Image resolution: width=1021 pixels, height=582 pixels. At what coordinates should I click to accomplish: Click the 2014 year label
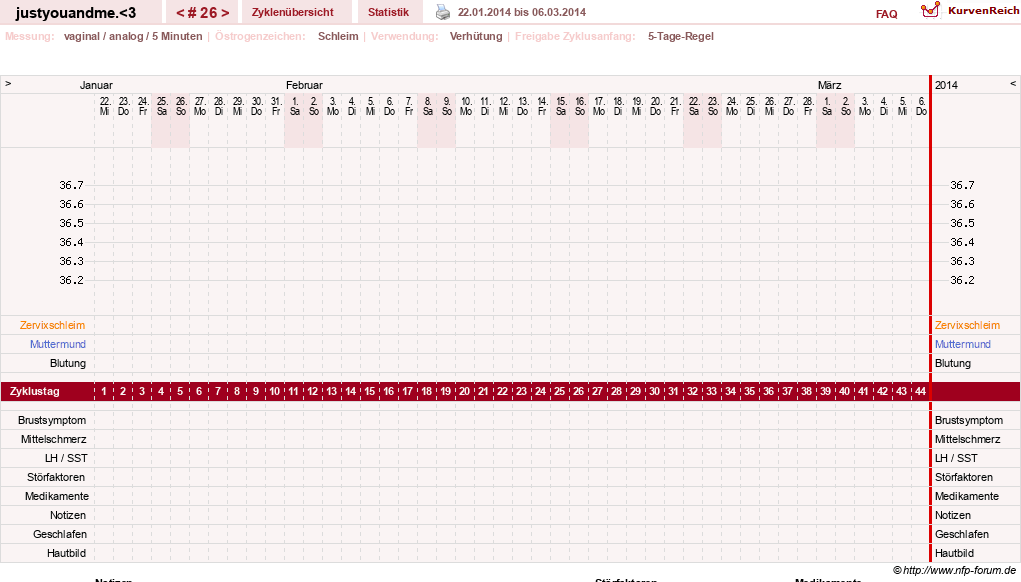[x=946, y=85]
